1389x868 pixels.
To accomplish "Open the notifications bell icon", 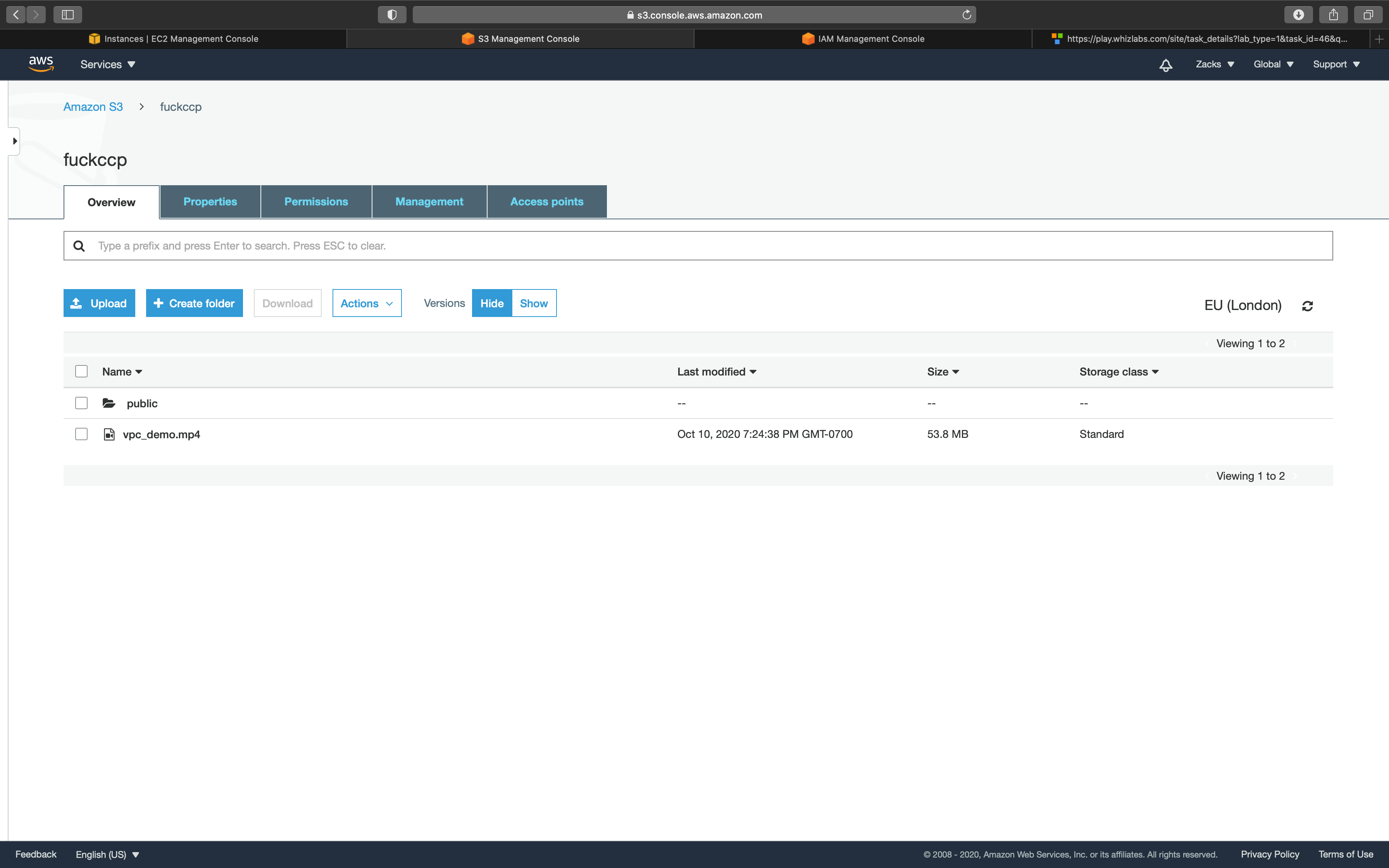I will click(1165, 65).
